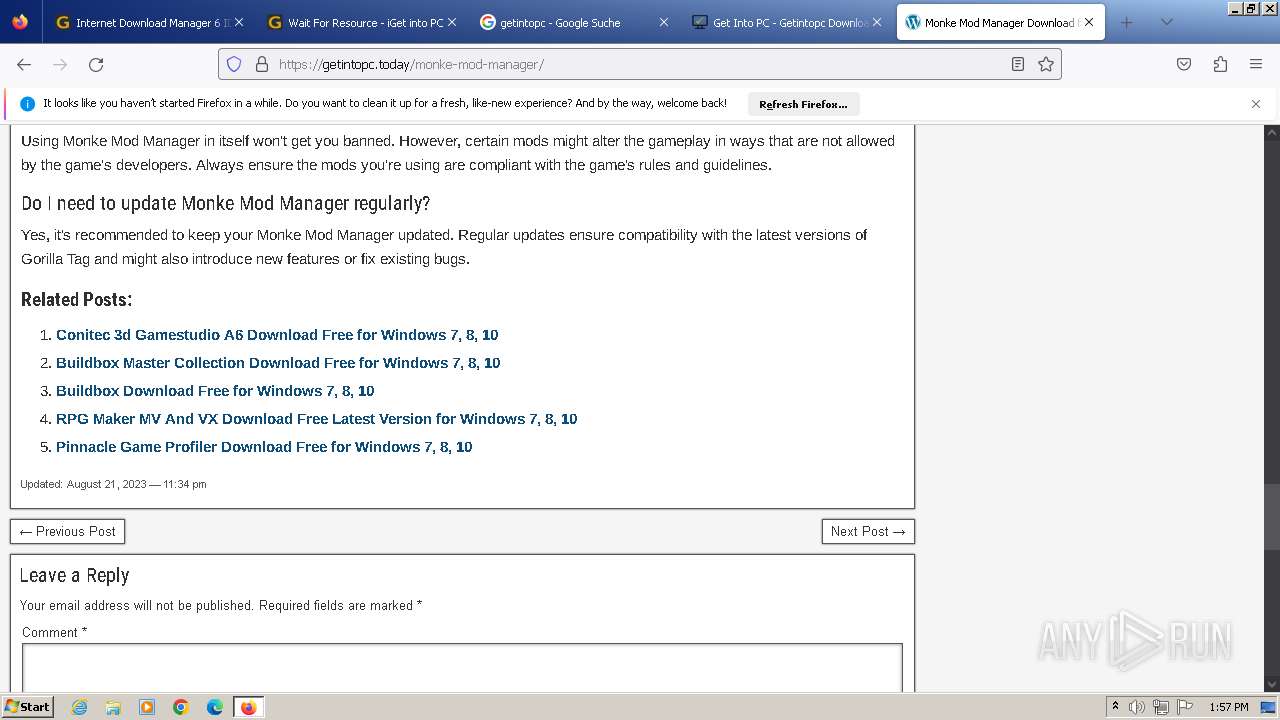Open Conitec 3d Gamestudio A6 post
1280x720 pixels.
[x=277, y=335]
